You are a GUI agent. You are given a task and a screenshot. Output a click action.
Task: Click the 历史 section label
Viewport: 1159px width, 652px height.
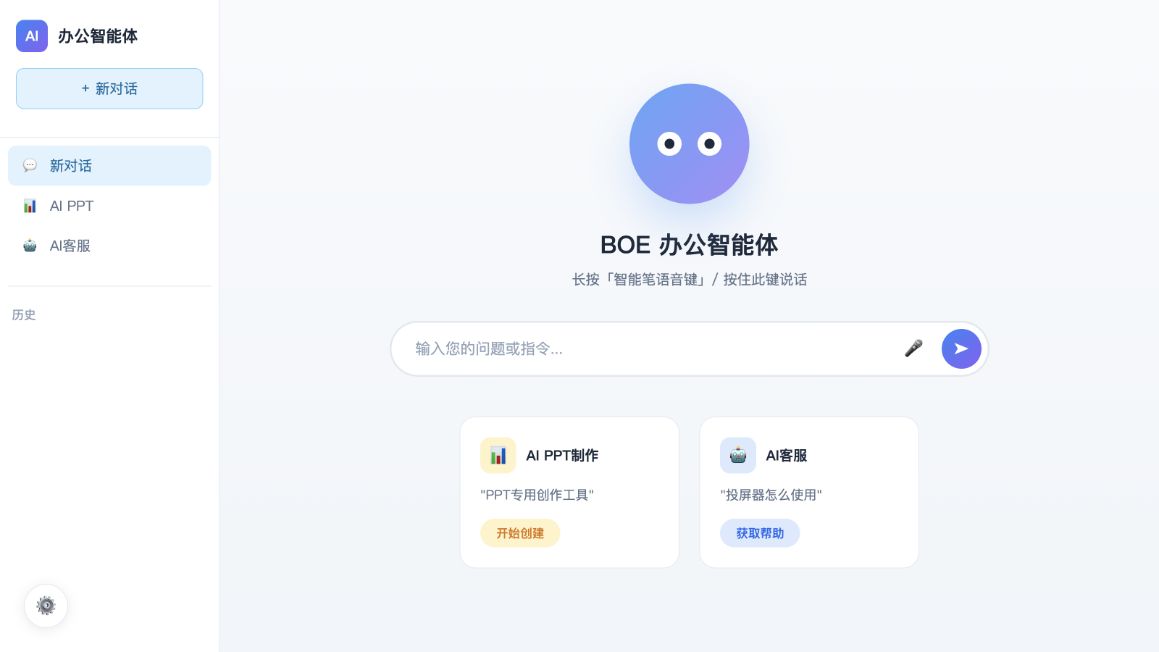(24, 315)
